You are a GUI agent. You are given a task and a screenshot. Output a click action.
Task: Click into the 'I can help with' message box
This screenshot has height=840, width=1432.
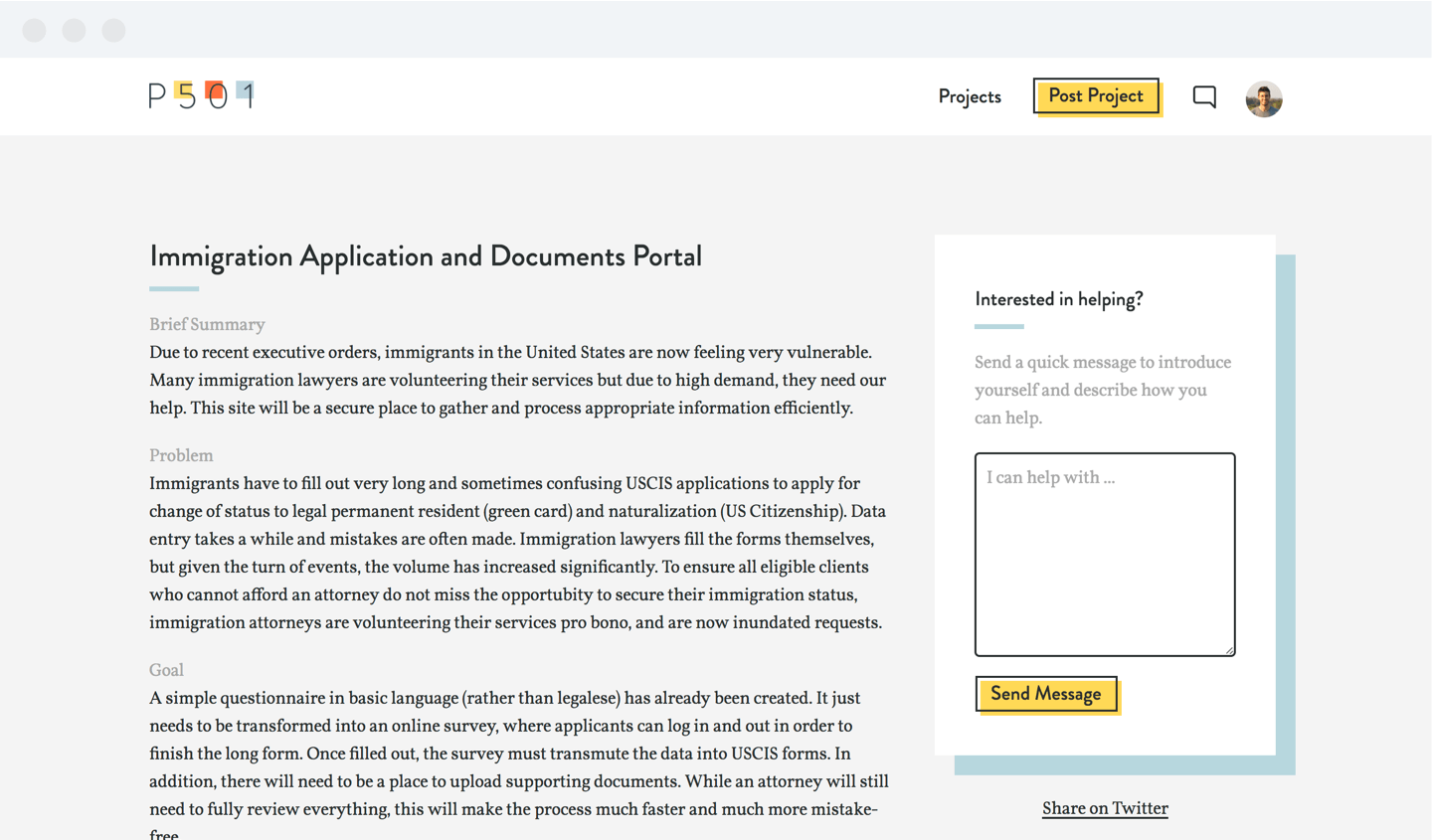[x=1105, y=555]
